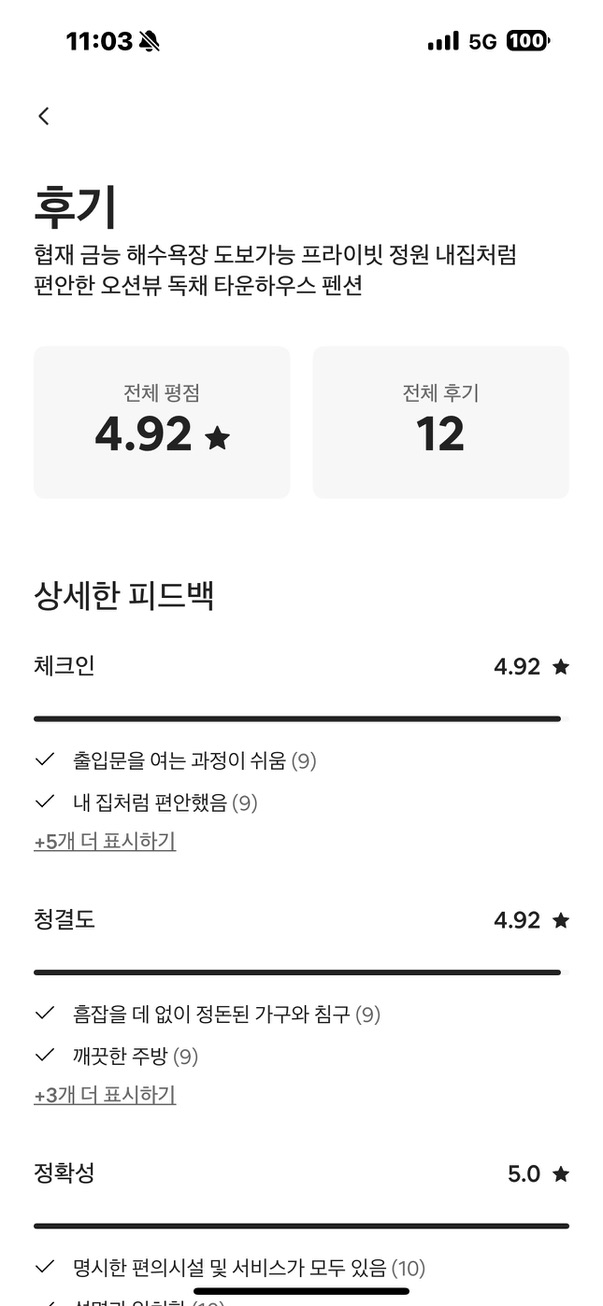
Task: Tap the star beside 정확성 rating
Action: pyautogui.click(x=560, y=1174)
